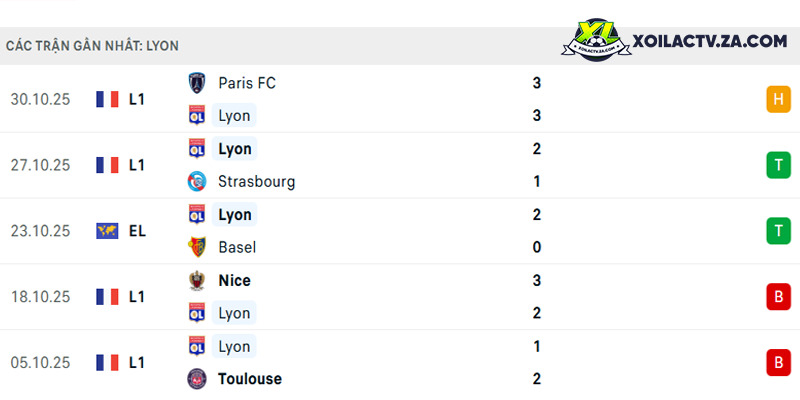Click the green T badge for Lyon vs Basel

click(778, 231)
